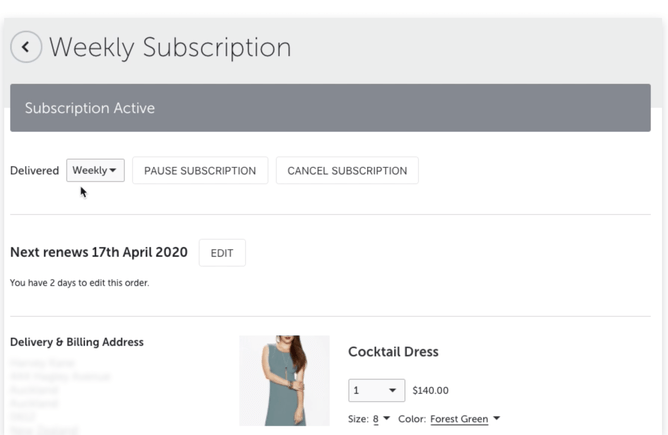The image size is (668, 435).
Task: Click the Subscription Active status banner
Action: click(330, 108)
